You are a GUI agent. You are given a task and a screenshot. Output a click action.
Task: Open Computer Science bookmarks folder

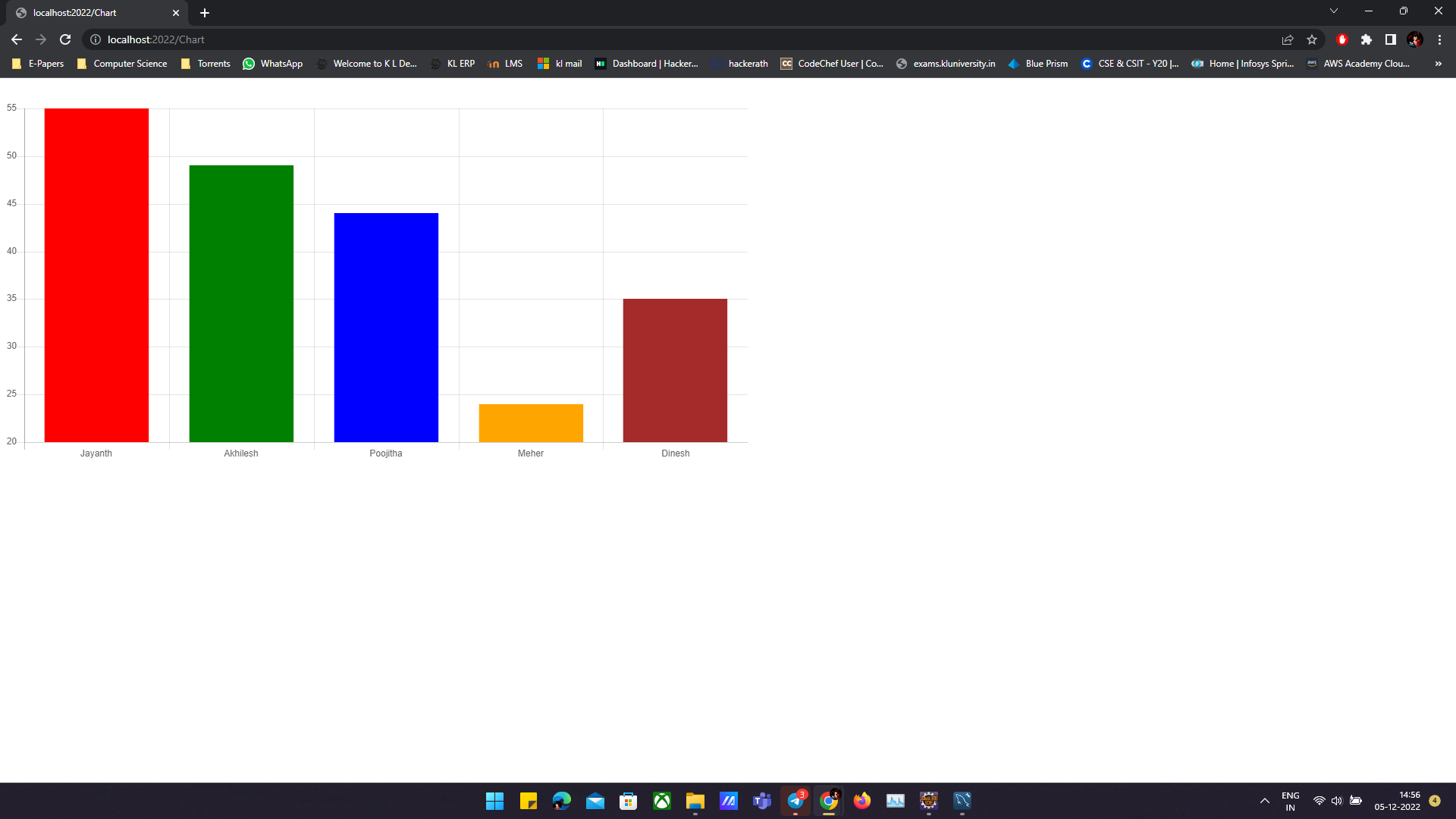tap(122, 64)
